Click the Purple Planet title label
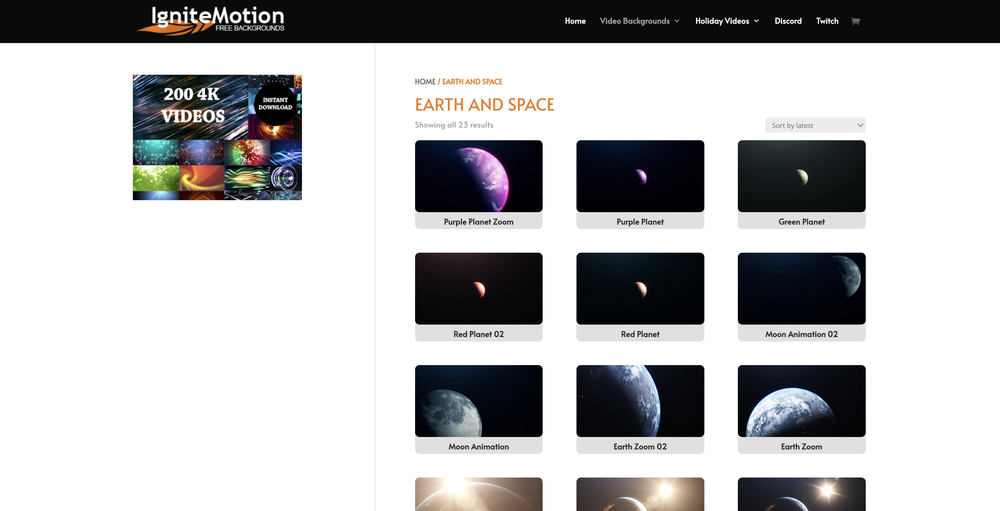This screenshot has height=511, width=1000. pos(640,222)
